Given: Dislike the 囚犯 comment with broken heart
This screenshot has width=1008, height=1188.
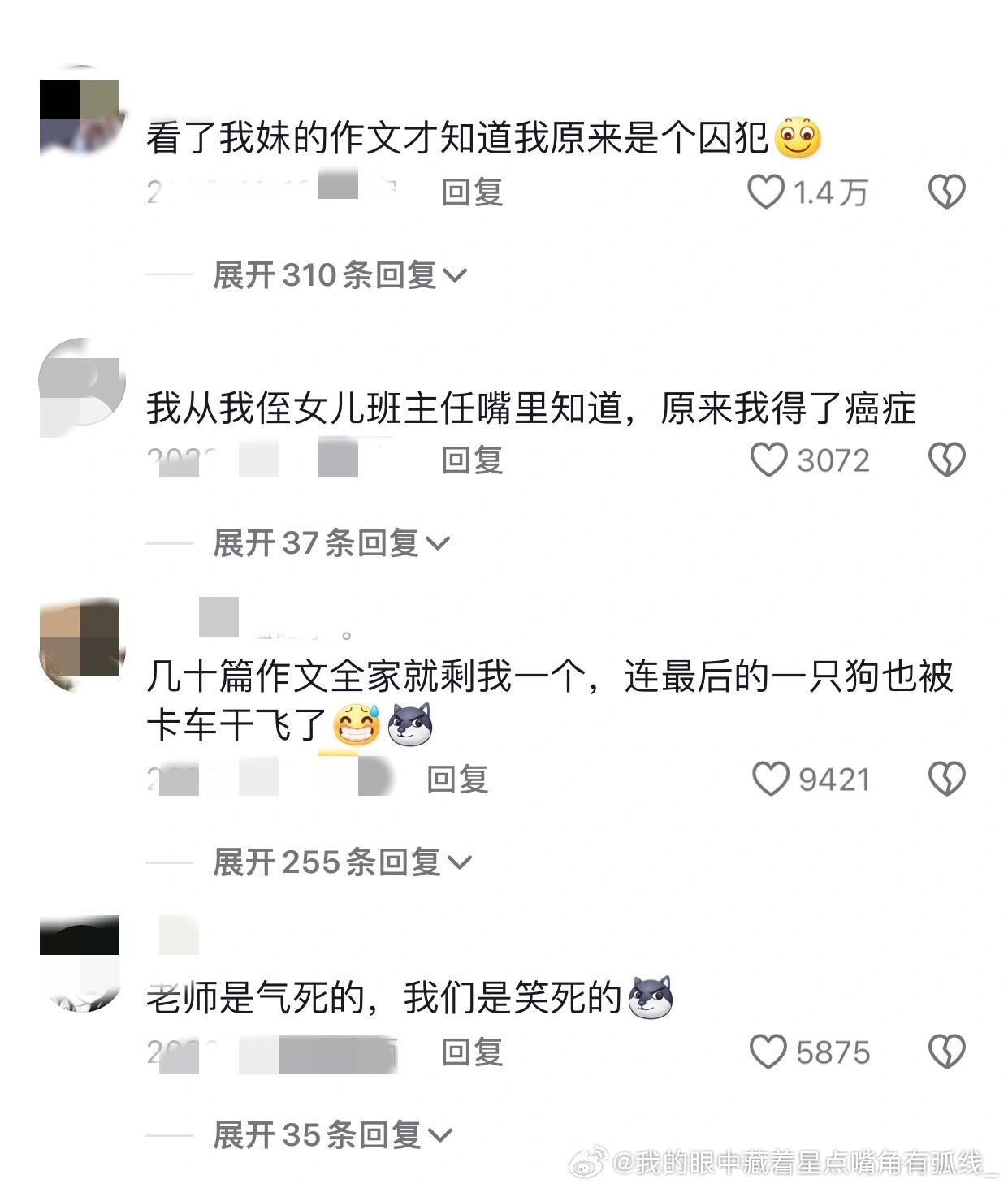Looking at the screenshot, I should 946,192.
